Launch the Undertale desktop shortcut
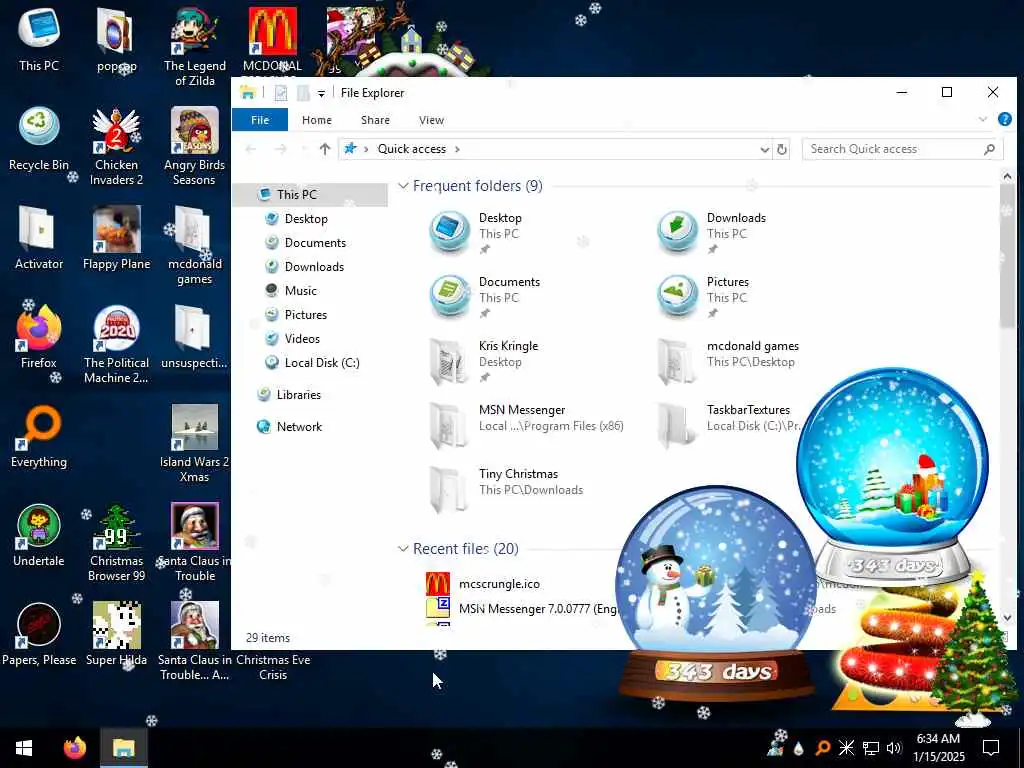Screen dimensions: 1024x768 (39, 535)
